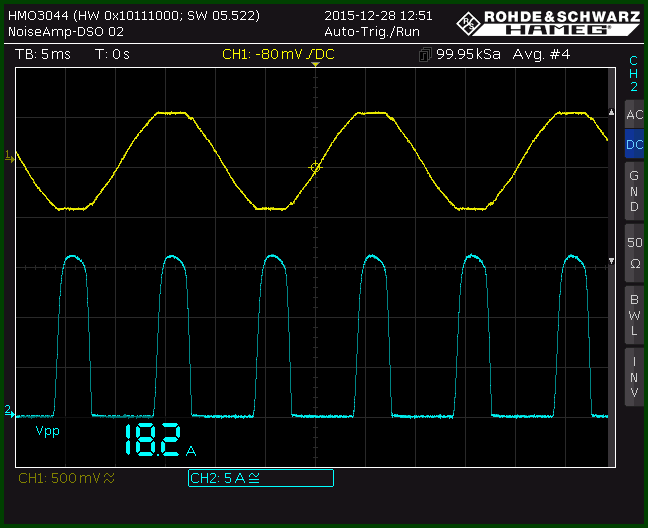648x528 pixels.
Task: Toggle INV channel inversion
Action: tap(634, 377)
